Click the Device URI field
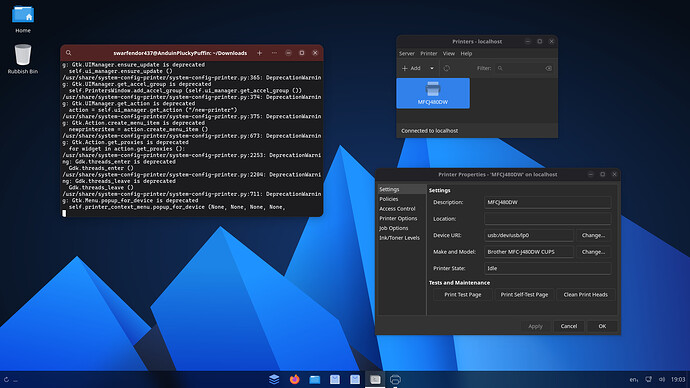690x388 pixels. pos(529,235)
